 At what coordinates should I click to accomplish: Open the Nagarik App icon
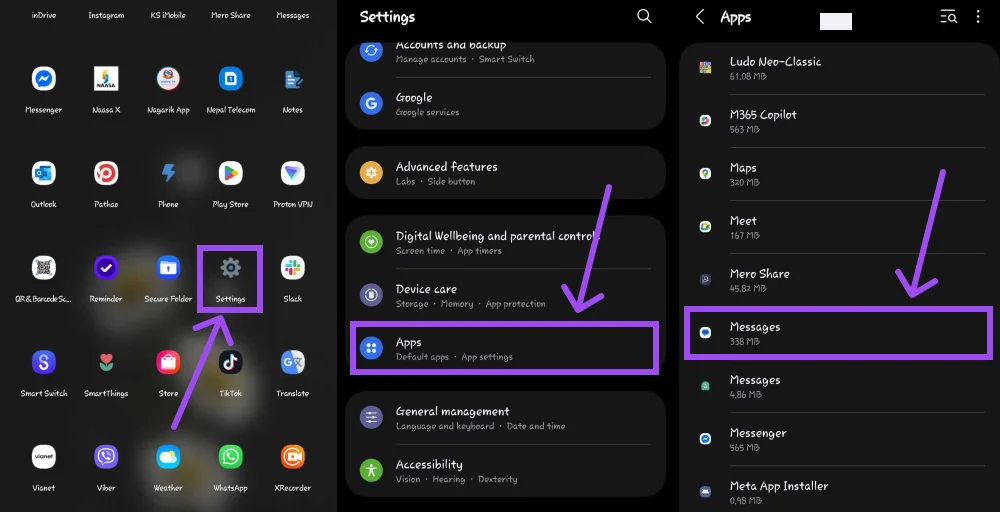[168, 79]
